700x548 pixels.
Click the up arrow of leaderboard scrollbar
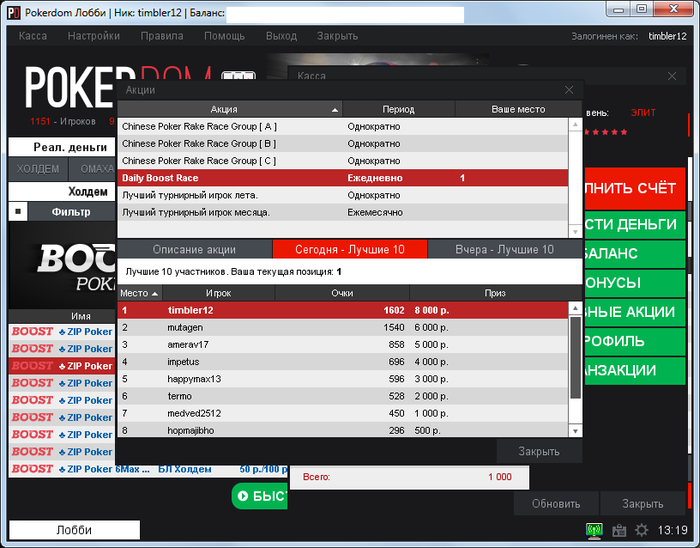click(x=575, y=308)
